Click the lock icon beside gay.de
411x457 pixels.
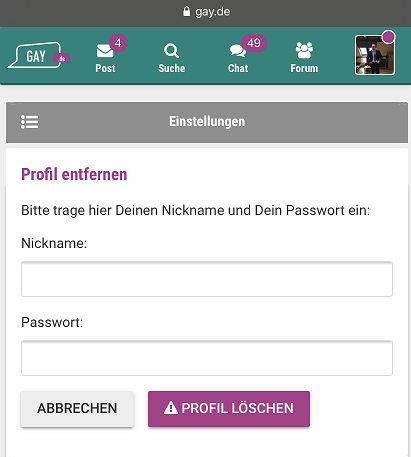(x=186, y=12)
